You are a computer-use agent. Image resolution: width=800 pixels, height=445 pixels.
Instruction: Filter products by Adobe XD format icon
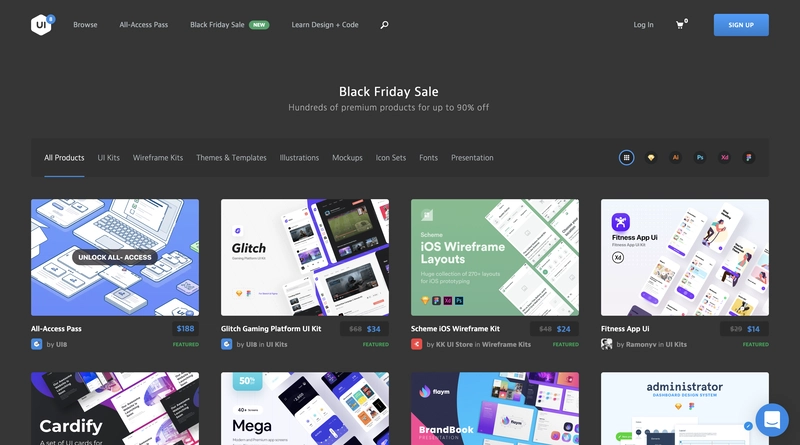(x=724, y=158)
